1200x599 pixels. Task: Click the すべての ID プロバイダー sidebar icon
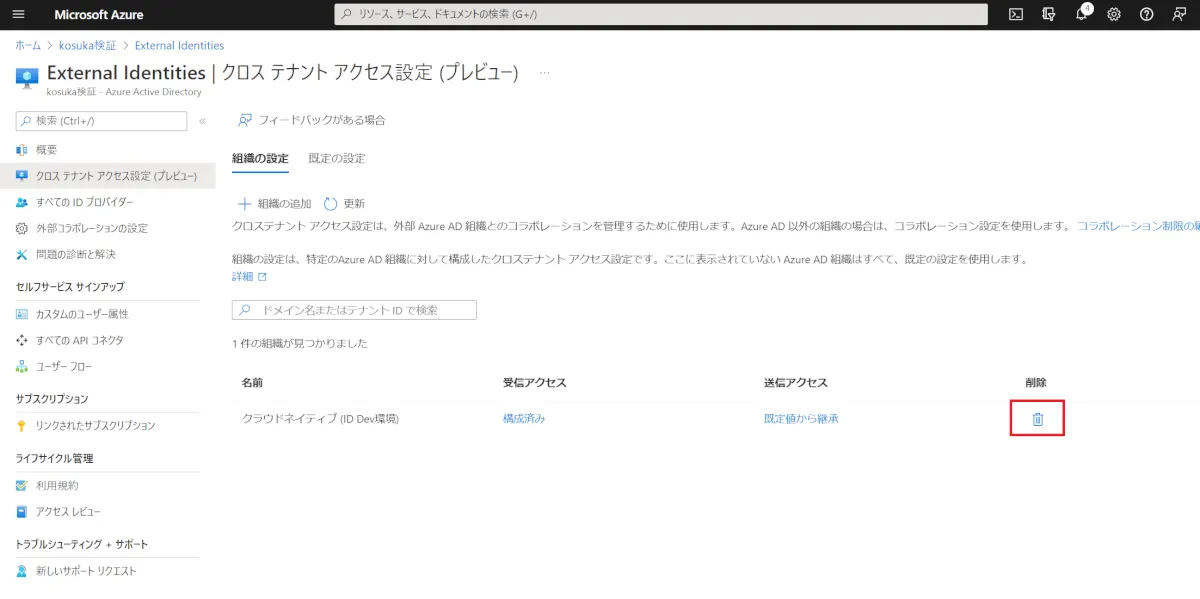tap(22, 202)
